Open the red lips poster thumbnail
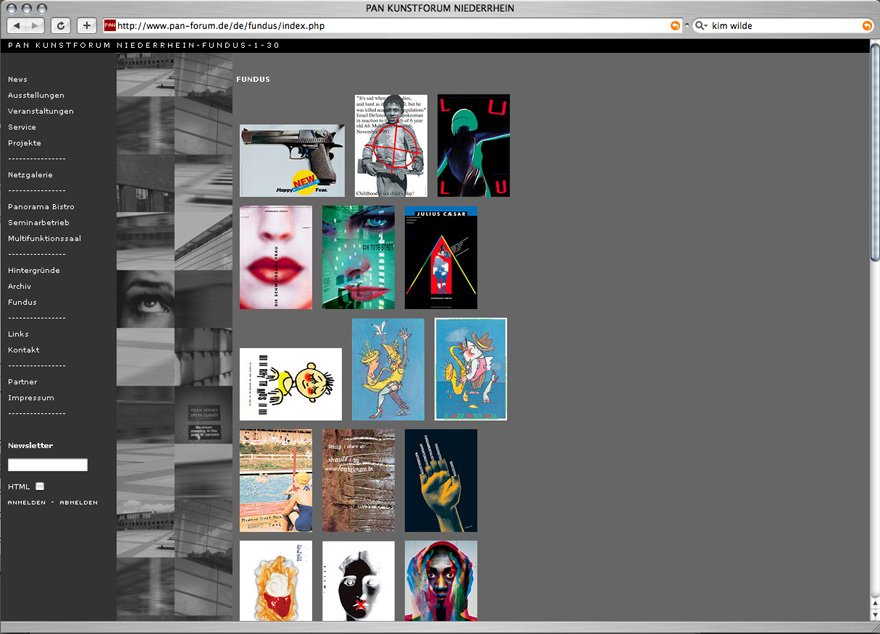Viewport: 880px width, 634px height. (x=276, y=258)
